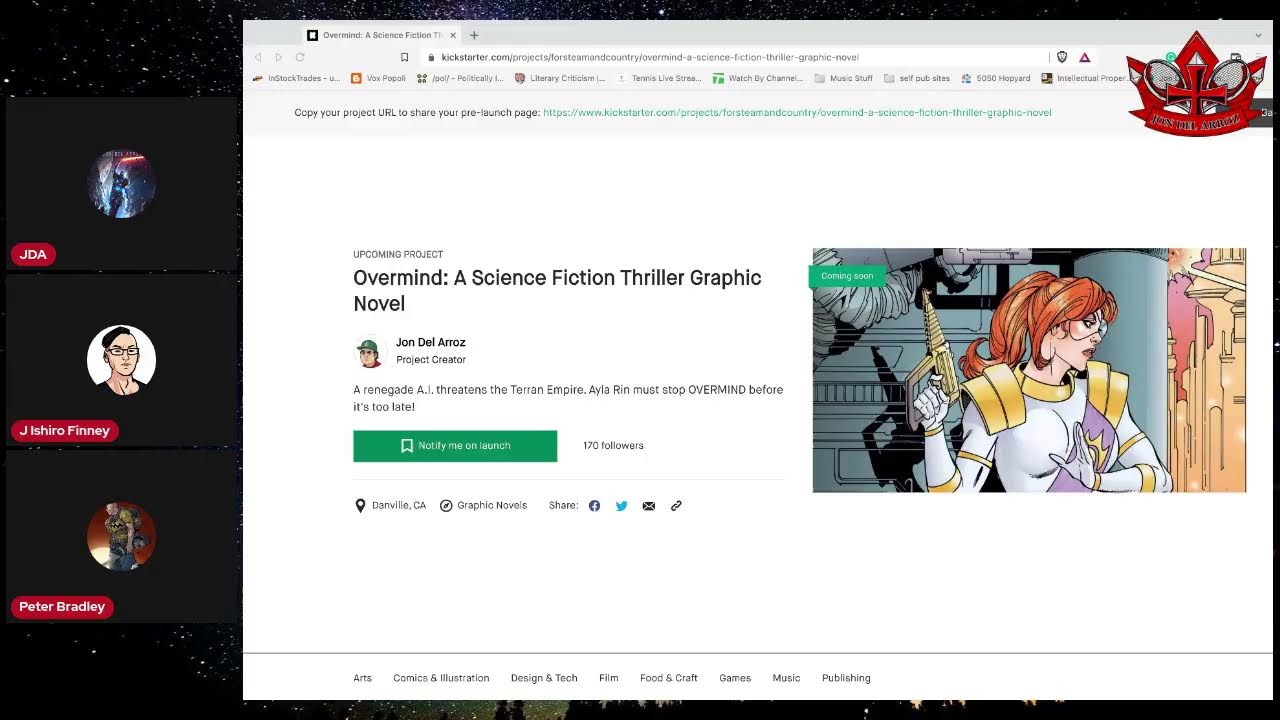
Task: Close the Overmind browser tab
Action: 452,35
